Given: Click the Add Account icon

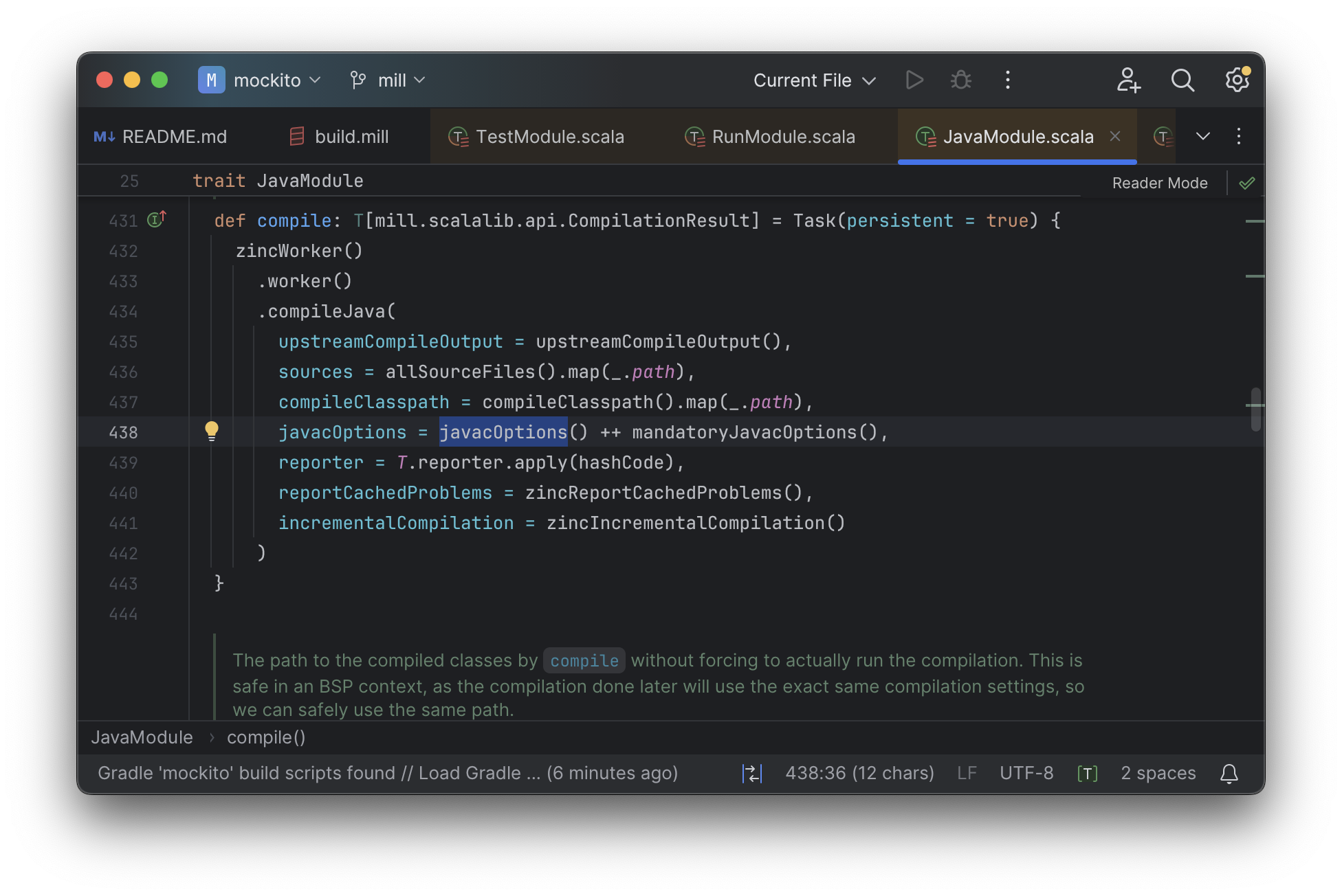Looking at the screenshot, I should [x=1128, y=79].
